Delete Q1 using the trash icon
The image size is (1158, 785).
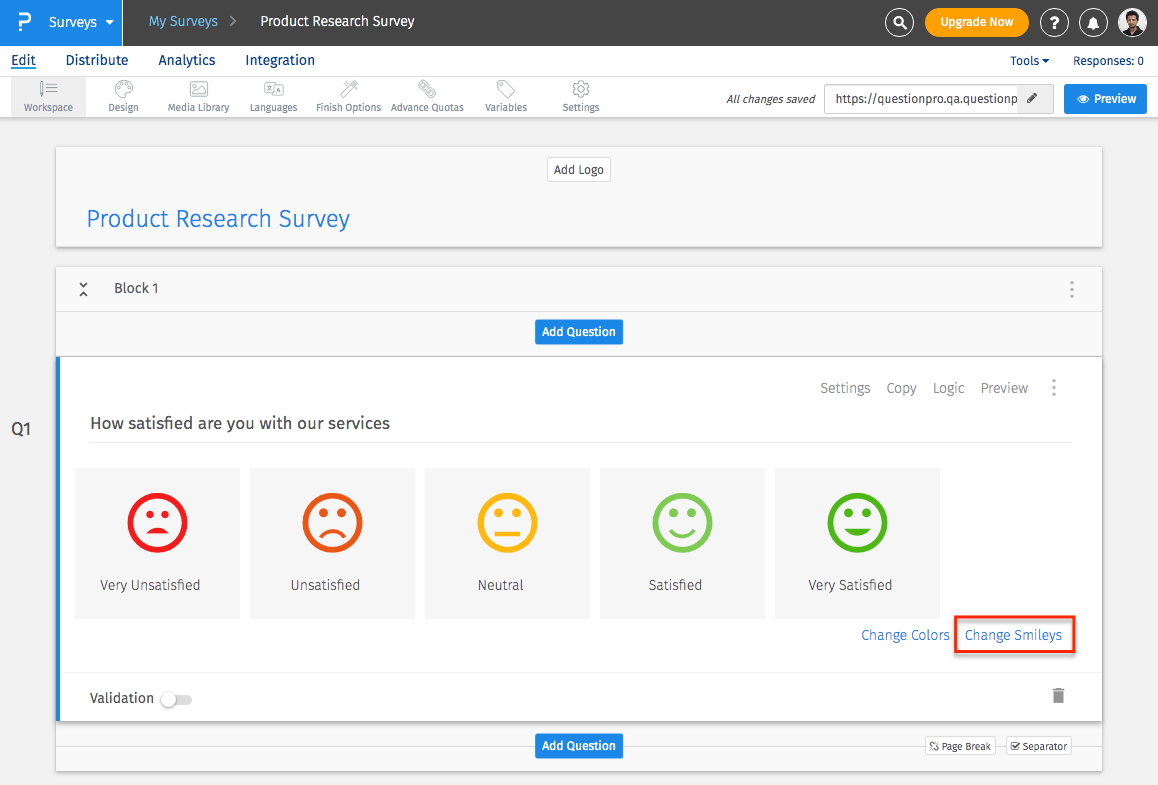tap(1058, 695)
